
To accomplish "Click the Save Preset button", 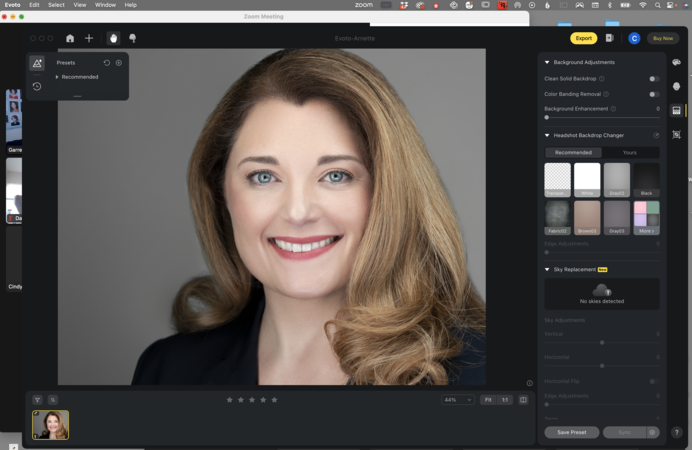I will tap(572, 432).
